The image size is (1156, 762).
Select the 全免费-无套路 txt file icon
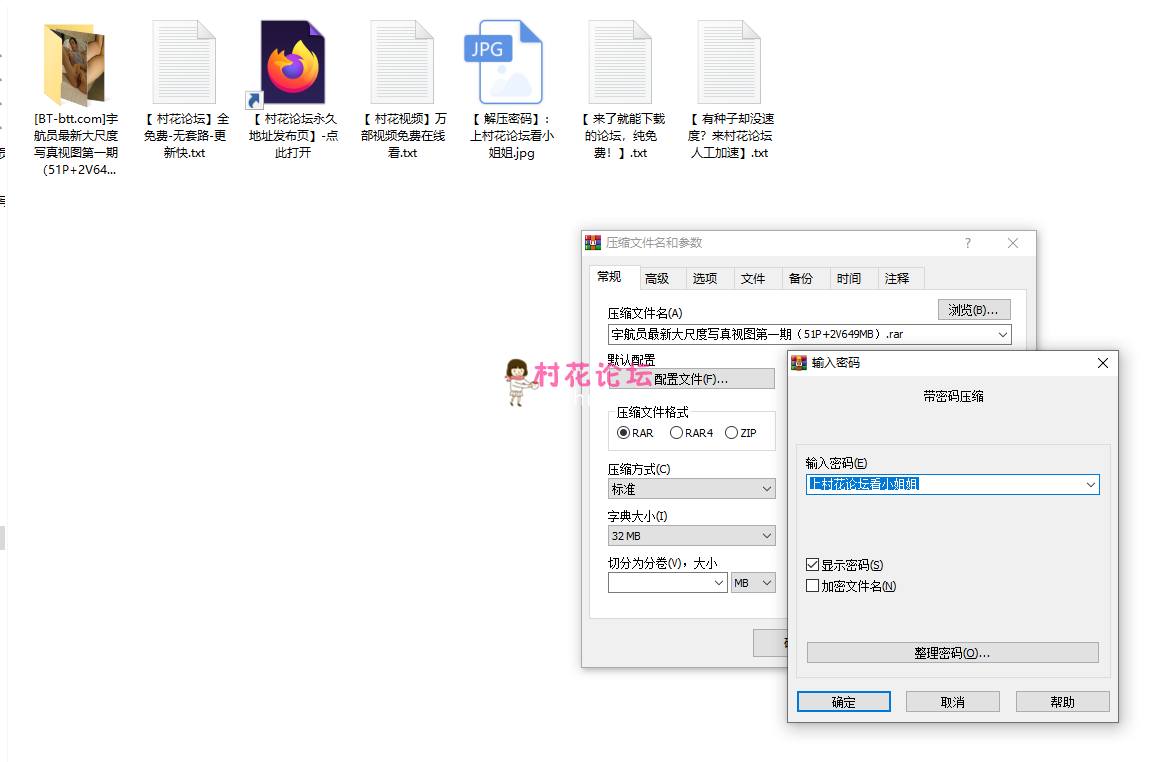click(x=184, y=63)
